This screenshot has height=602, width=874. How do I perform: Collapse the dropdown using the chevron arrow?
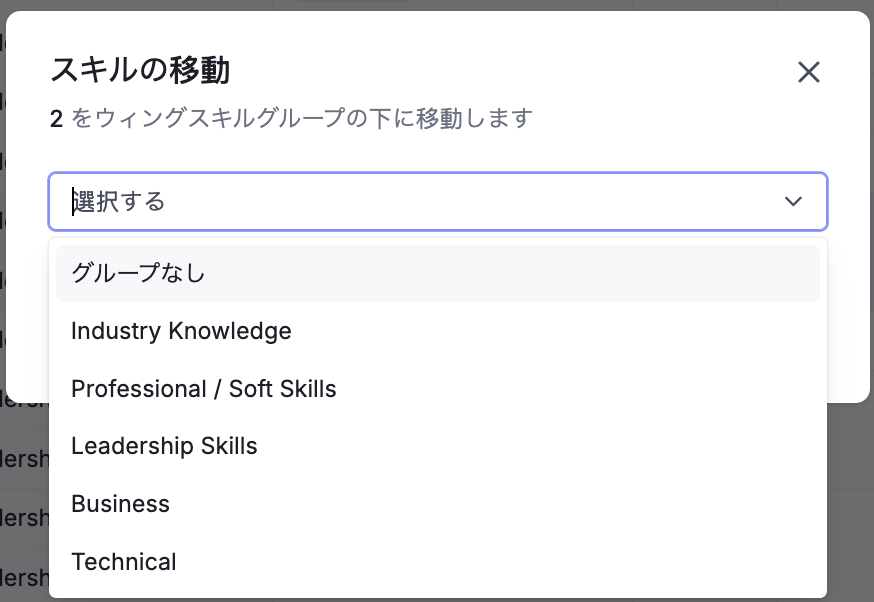[793, 202]
